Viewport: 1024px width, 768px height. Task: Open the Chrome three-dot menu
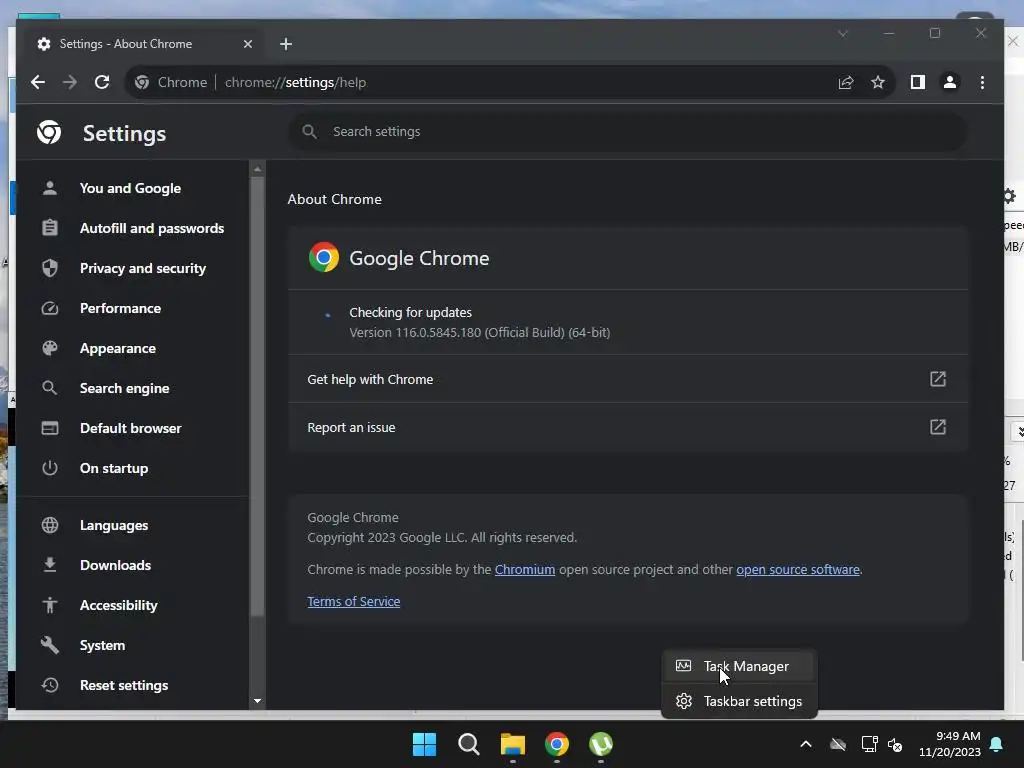tap(982, 82)
